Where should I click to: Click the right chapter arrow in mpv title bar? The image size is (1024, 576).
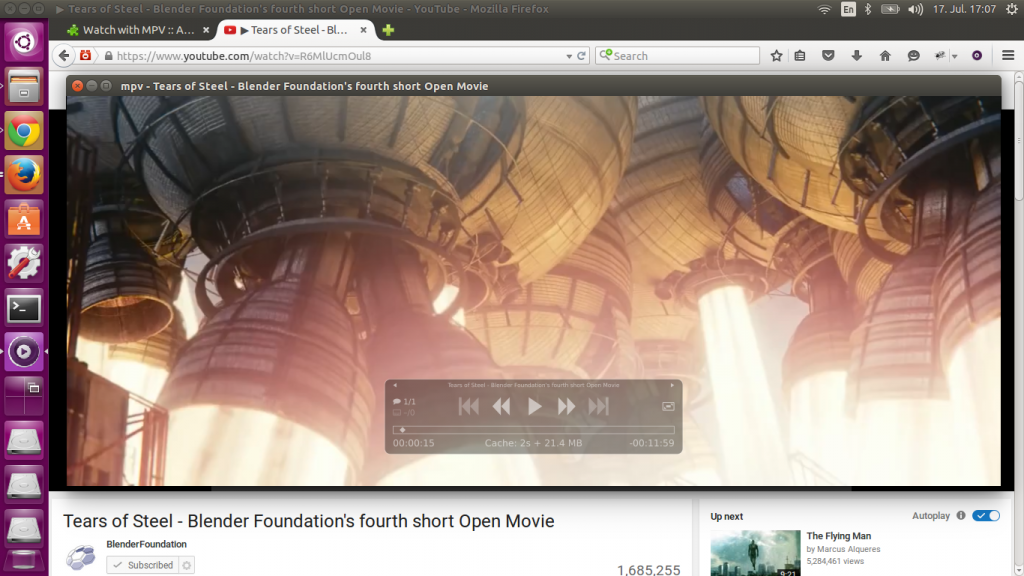click(x=671, y=384)
